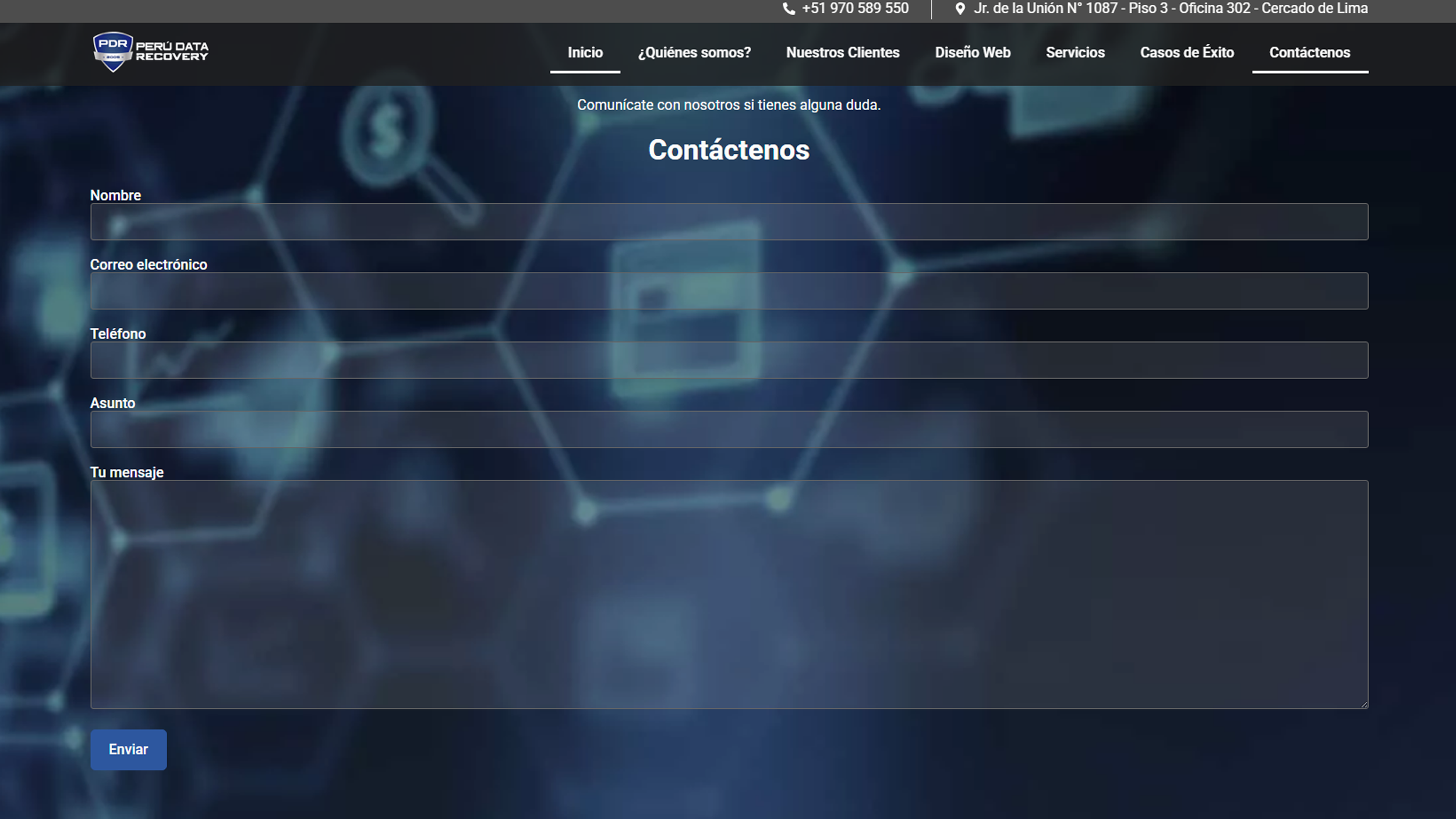Click into the Correo electrónico field
The height and width of the screenshot is (819, 1456).
[728, 291]
